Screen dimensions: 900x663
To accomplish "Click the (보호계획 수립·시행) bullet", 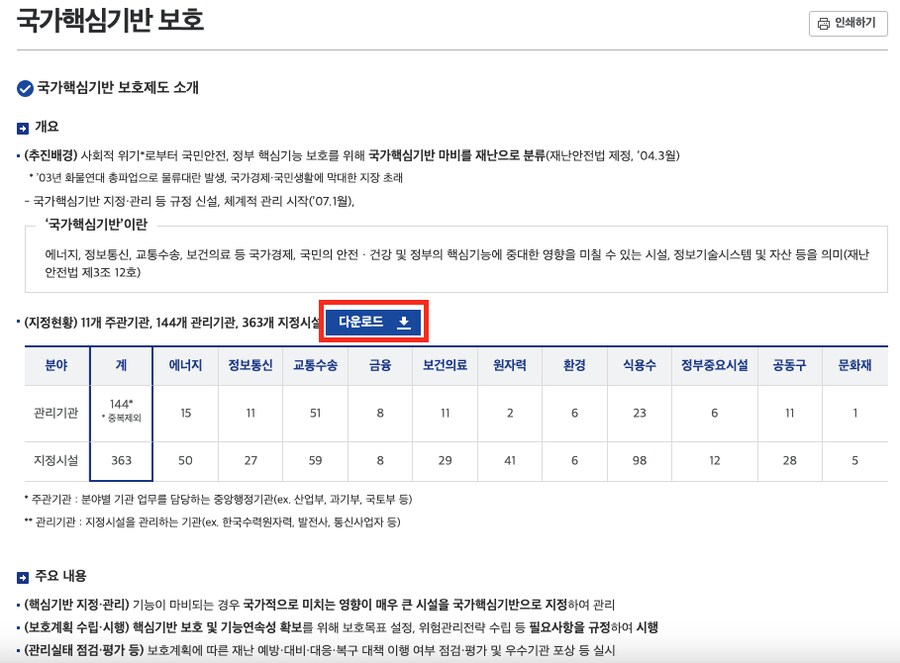I will (x=341, y=628).
